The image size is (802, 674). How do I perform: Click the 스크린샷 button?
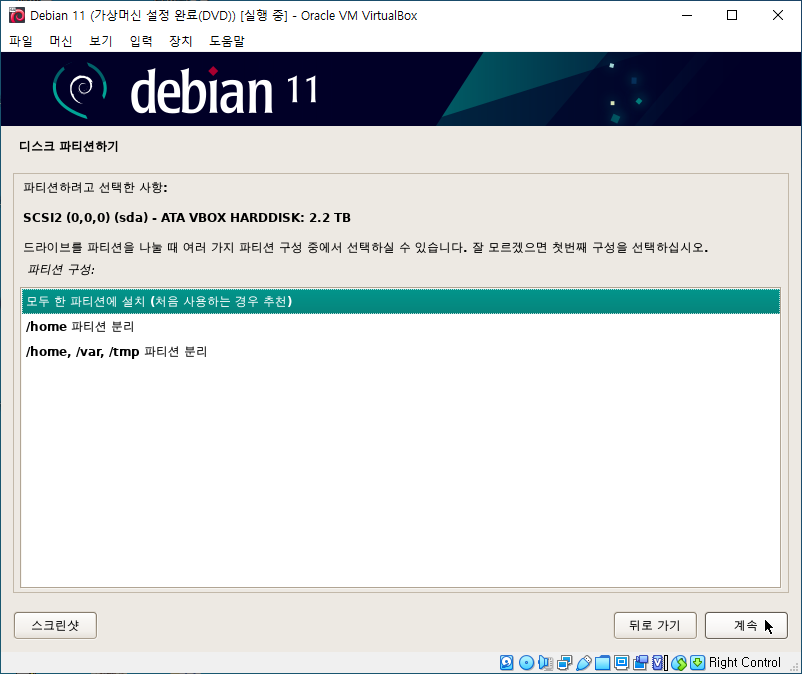tap(55, 625)
